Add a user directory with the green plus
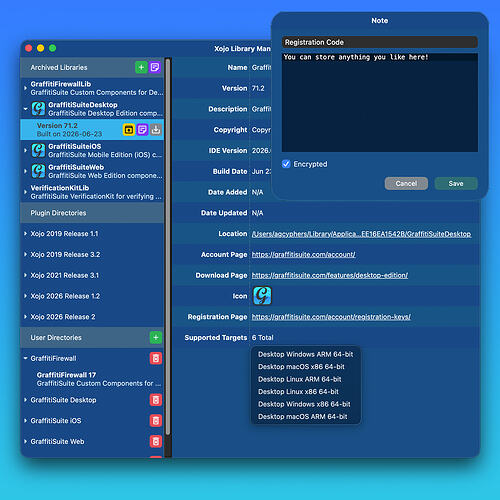 tap(156, 338)
